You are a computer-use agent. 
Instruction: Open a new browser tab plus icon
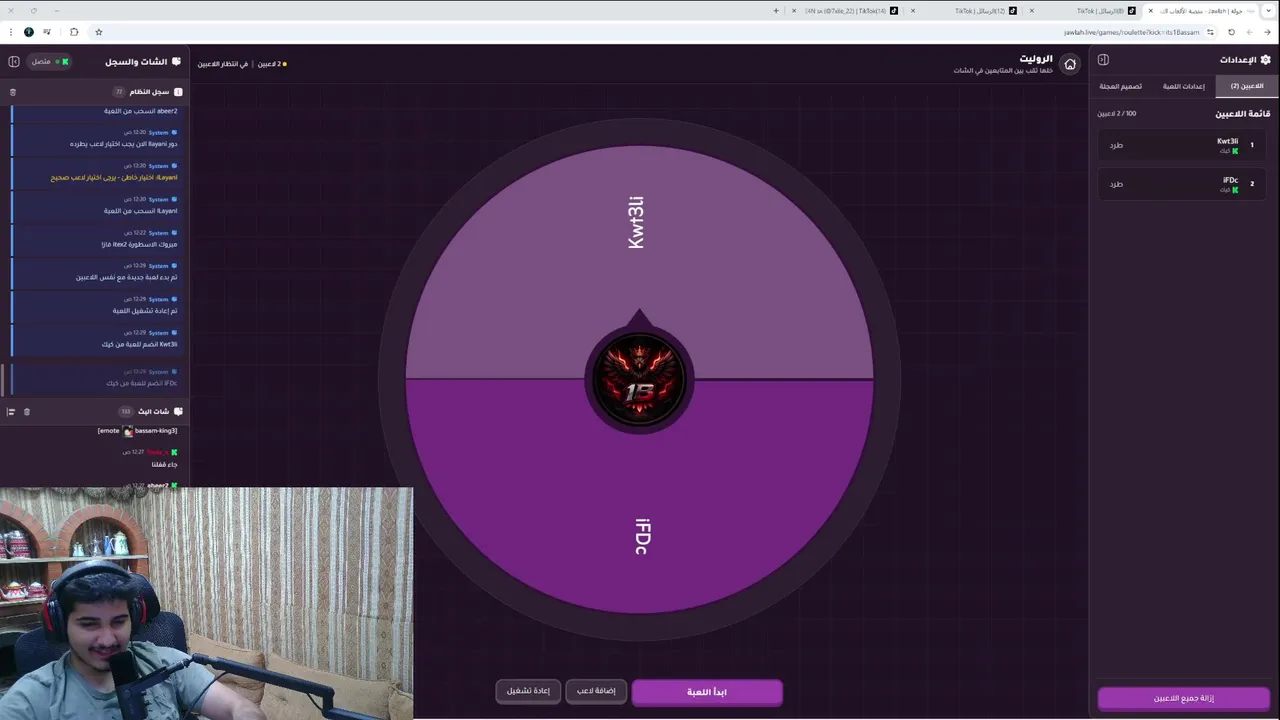(x=776, y=11)
